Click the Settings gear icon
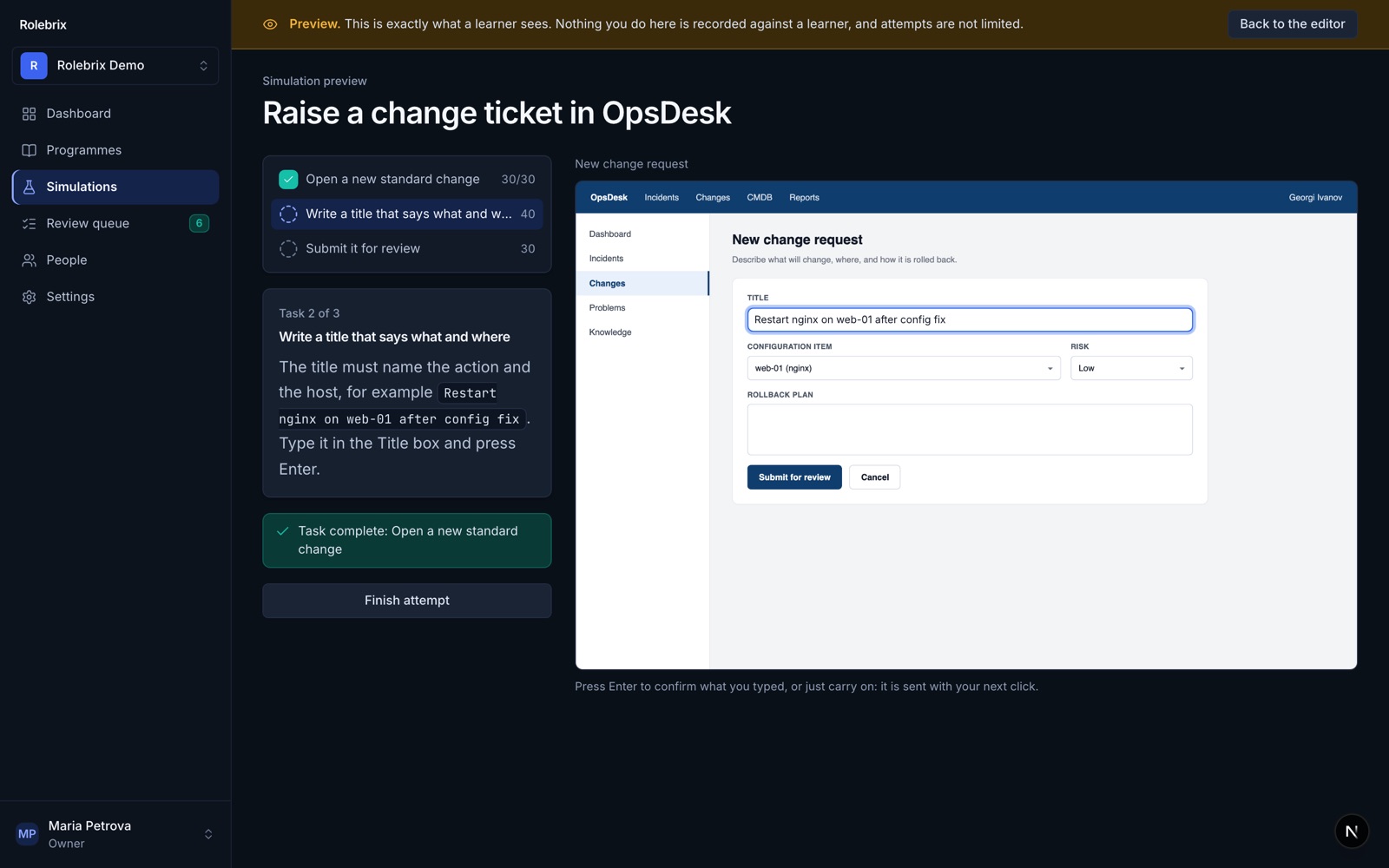 (x=29, y=297)
